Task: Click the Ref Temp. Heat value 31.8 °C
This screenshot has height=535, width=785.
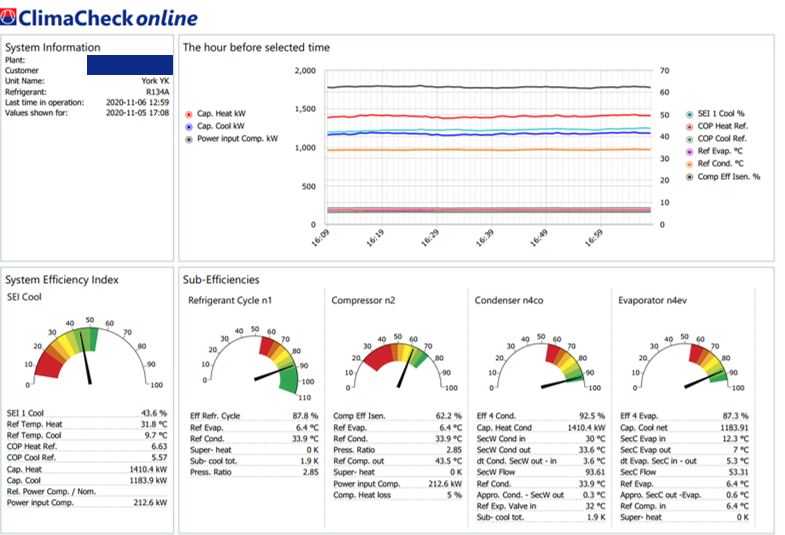Action: click(x=154, y=424)
